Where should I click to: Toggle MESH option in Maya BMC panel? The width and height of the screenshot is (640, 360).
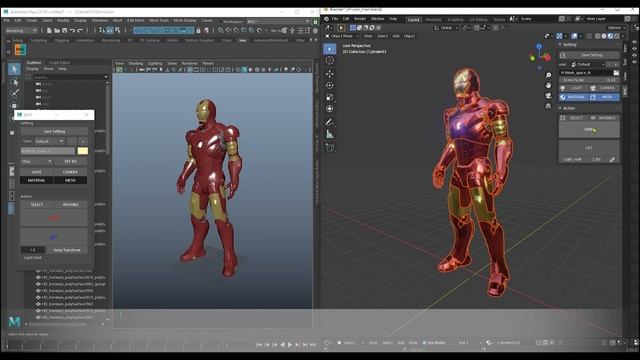(x=70, y=180)
